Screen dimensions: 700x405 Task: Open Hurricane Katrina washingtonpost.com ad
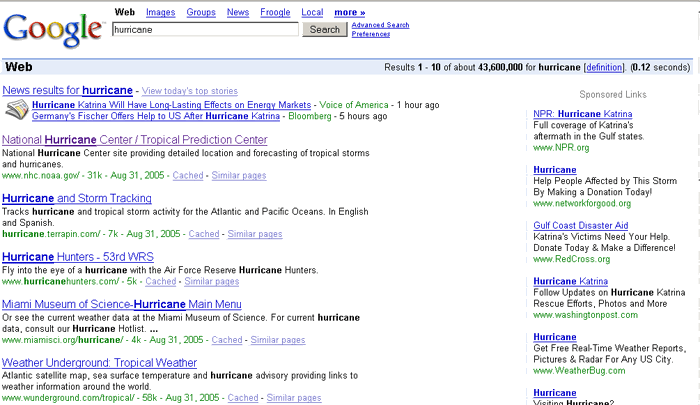tap(571, 281)
